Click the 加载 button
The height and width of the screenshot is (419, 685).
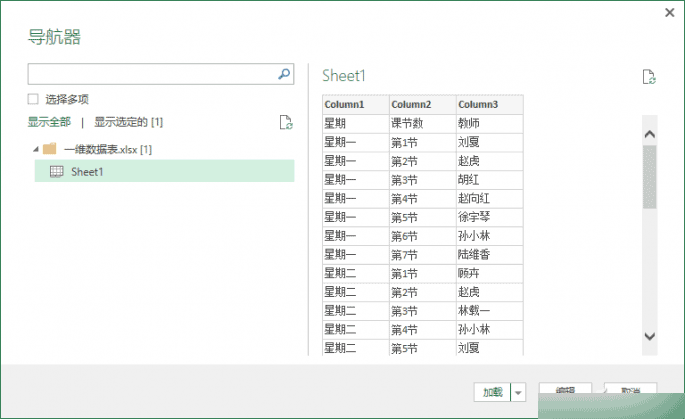(x=492, y=392)
